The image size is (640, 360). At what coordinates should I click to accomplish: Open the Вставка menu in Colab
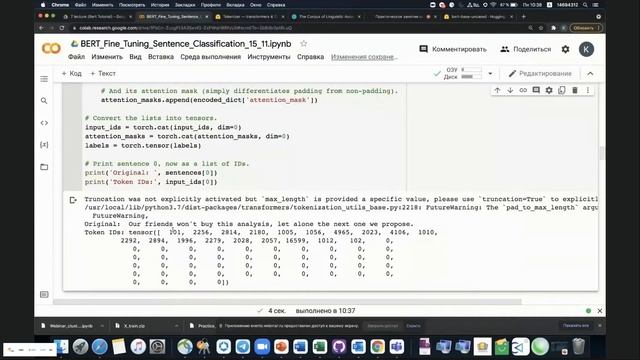coord(161,57)
